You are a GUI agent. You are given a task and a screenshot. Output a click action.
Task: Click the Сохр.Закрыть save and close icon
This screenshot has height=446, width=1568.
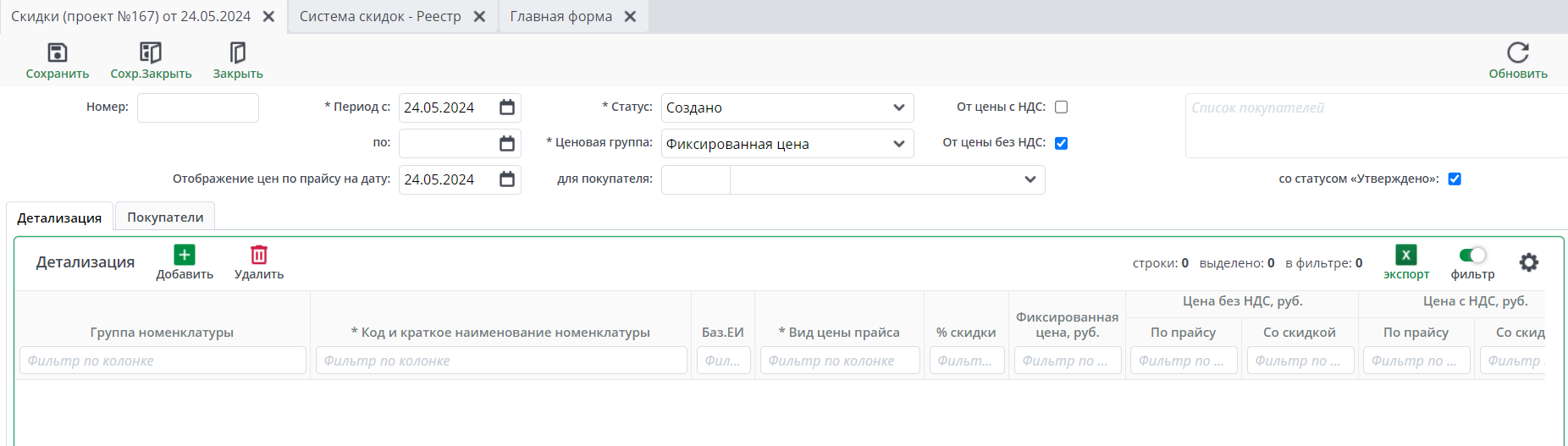click(x=151, y=53)
